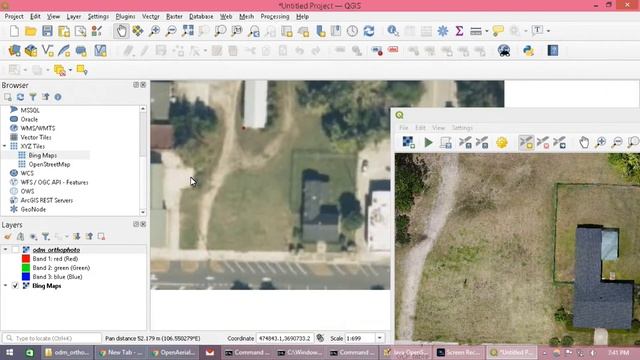The height and width of the screenshot is (360, 640).
Task: Select Move GCP Point tool in Georeferencer
Action: click(560, 142)
